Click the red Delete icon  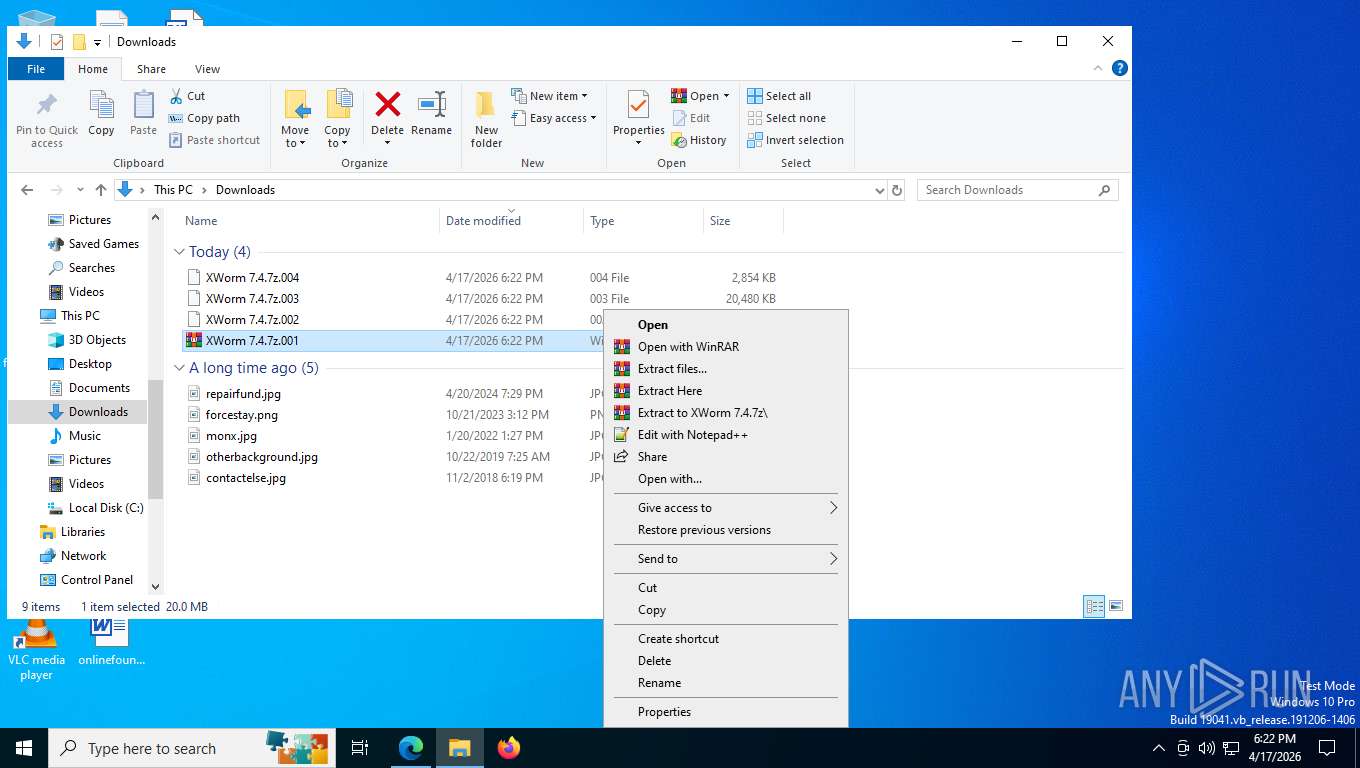tap(387, 104)
